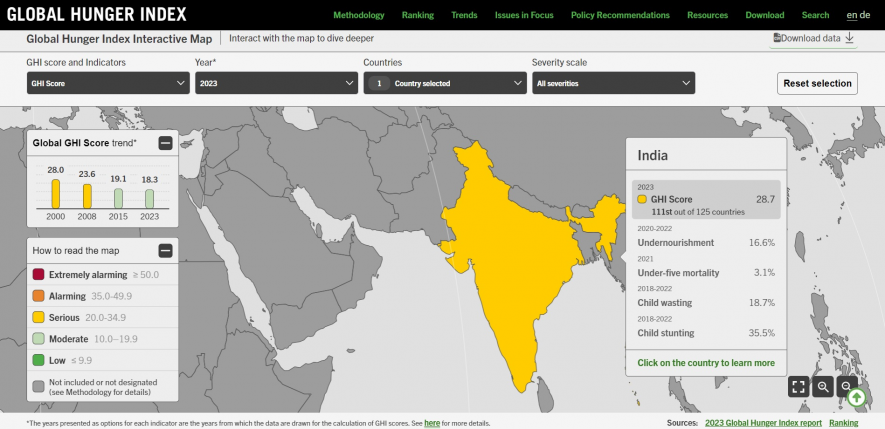Expand the Countries selection dropdown
Image resolution: width=885 pixels, height=429 pixels.
(x=444, y=84)
